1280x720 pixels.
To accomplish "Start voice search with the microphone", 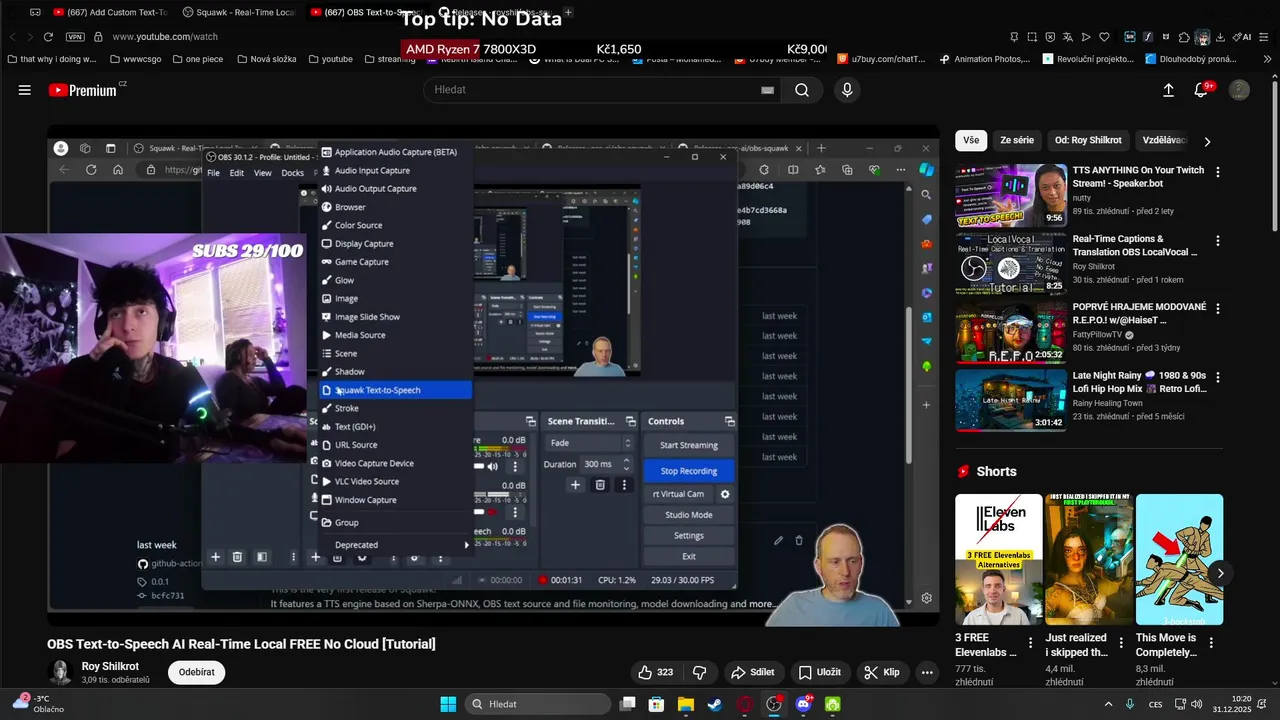I will (x=847, y=90).
